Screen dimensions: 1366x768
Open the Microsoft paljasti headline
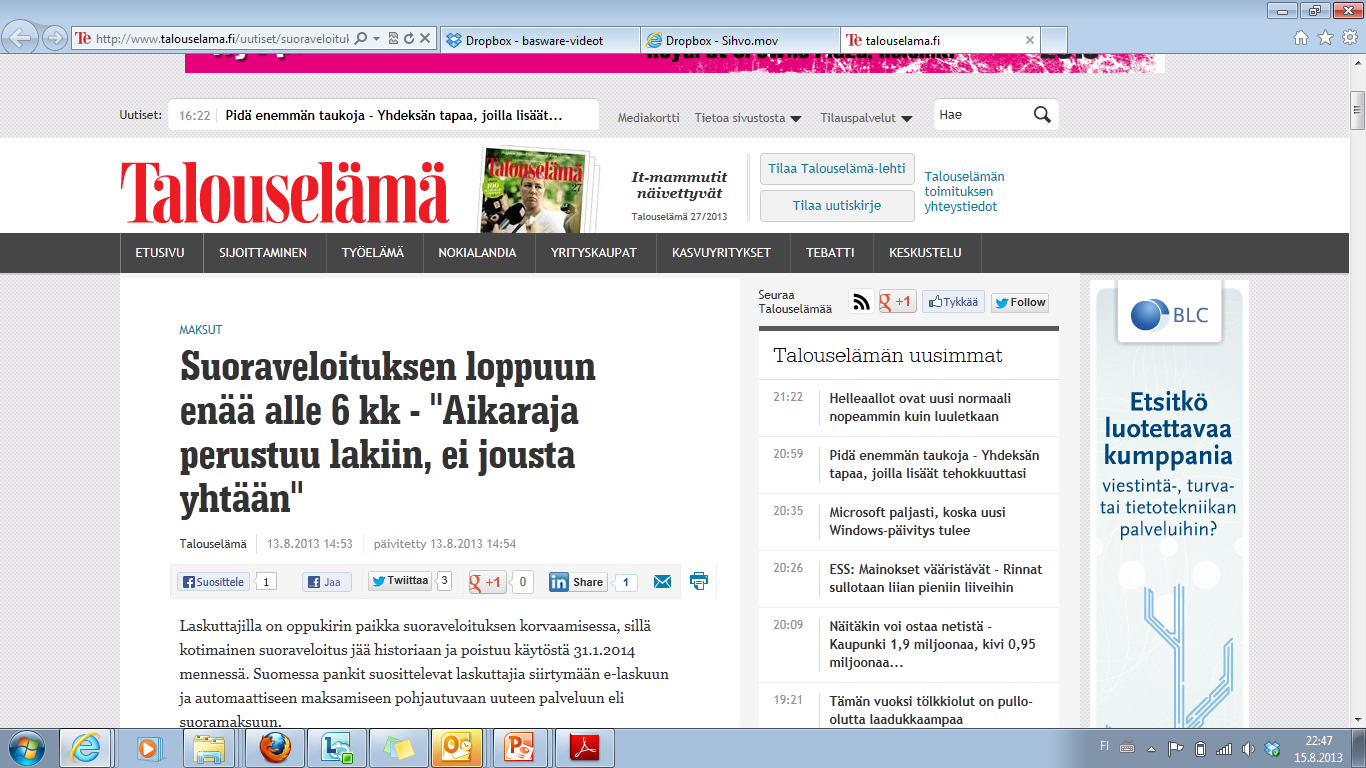(x=917, y=521)
